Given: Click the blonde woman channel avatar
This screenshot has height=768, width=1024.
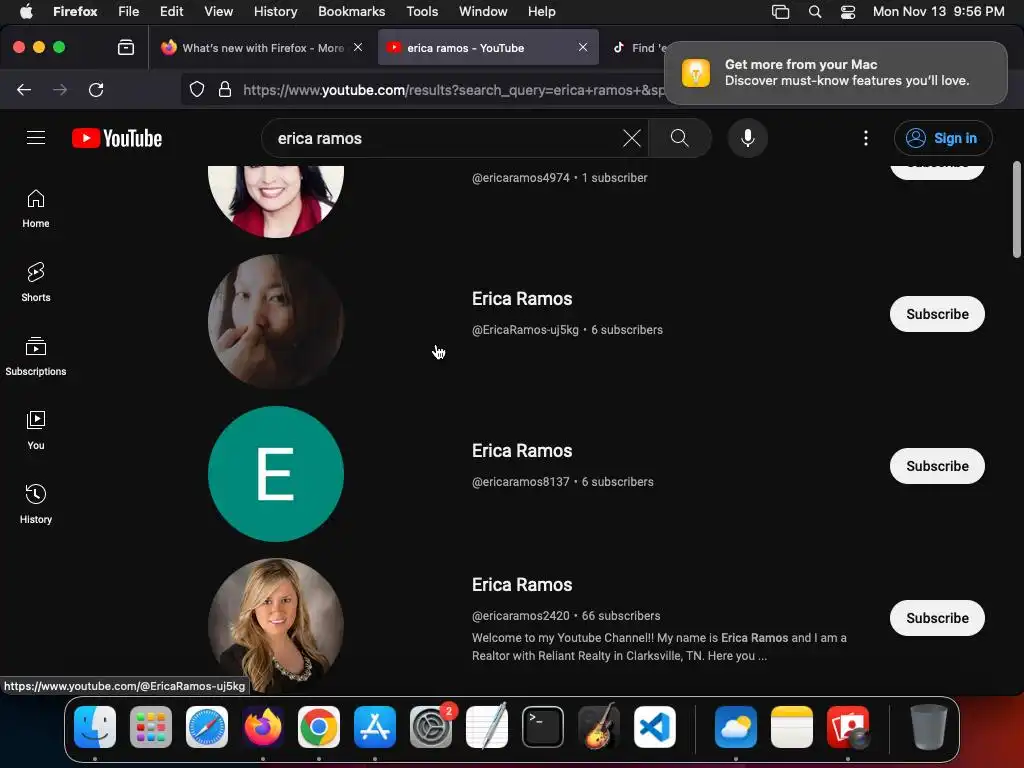Looking at the screenshot, I should click(x=276, y=626).
